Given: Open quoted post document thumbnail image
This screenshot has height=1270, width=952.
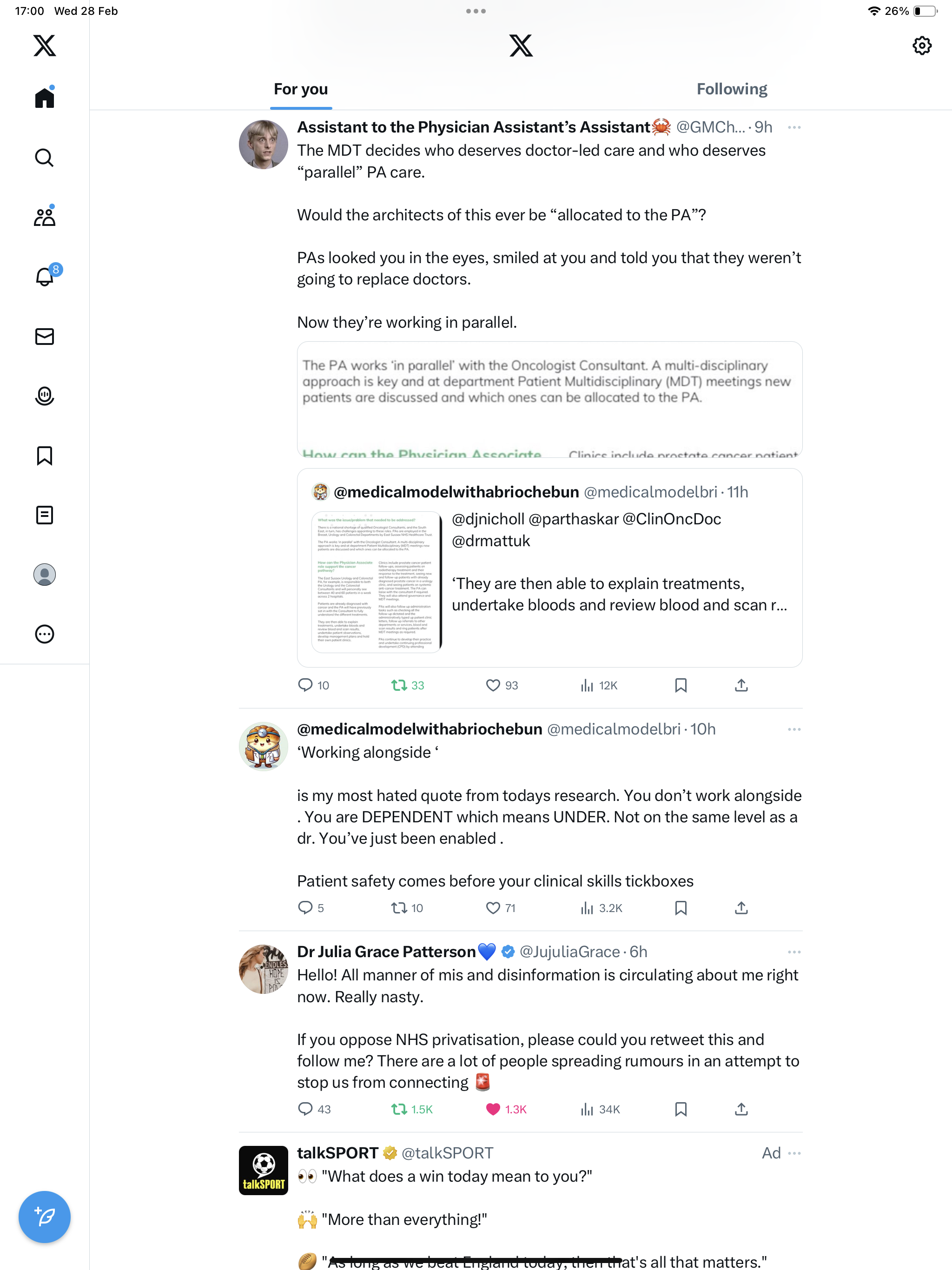Looking at the screenshot, I should coord(377,582).
